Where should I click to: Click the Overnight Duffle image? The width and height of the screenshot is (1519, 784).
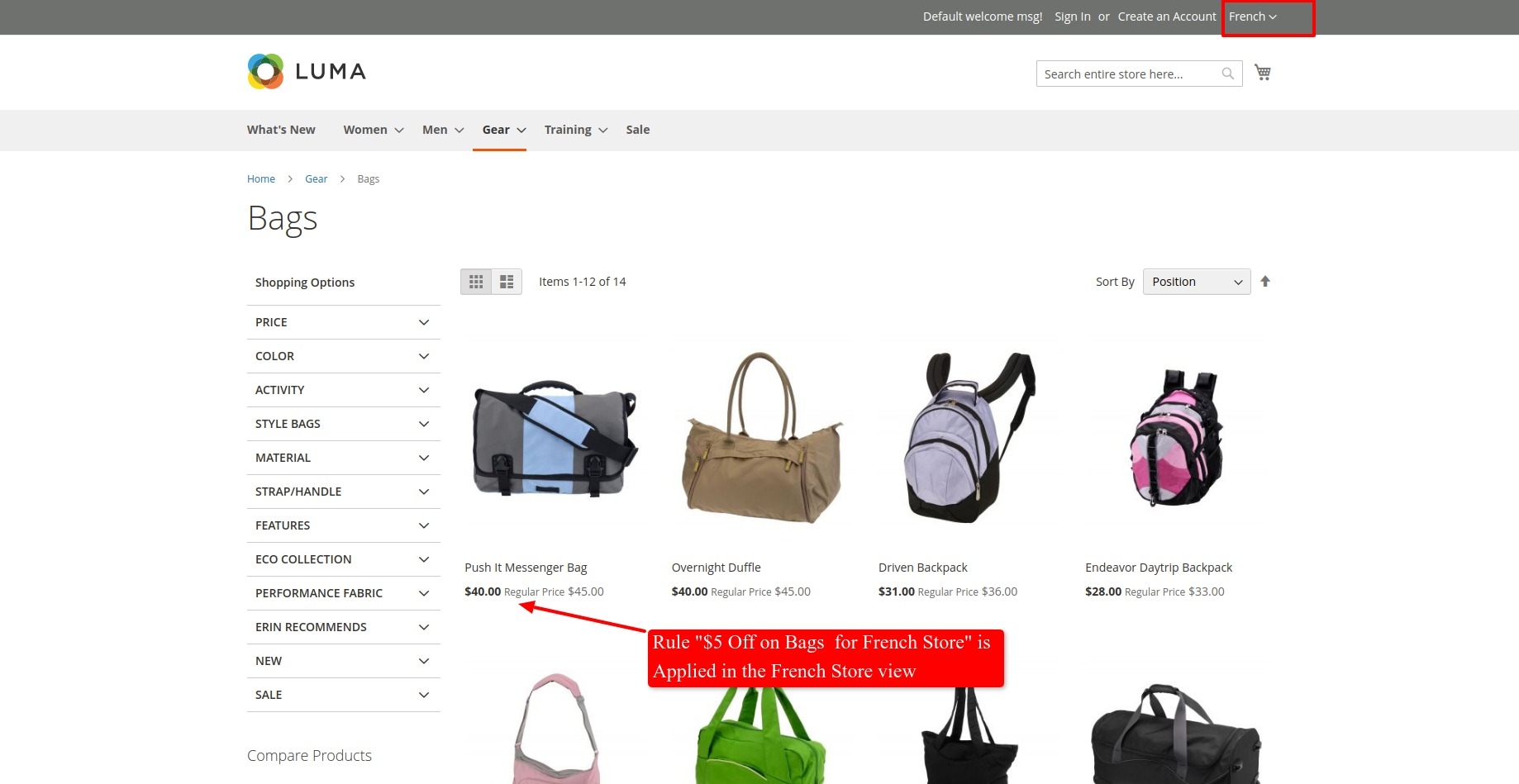[x=762, y=440]
